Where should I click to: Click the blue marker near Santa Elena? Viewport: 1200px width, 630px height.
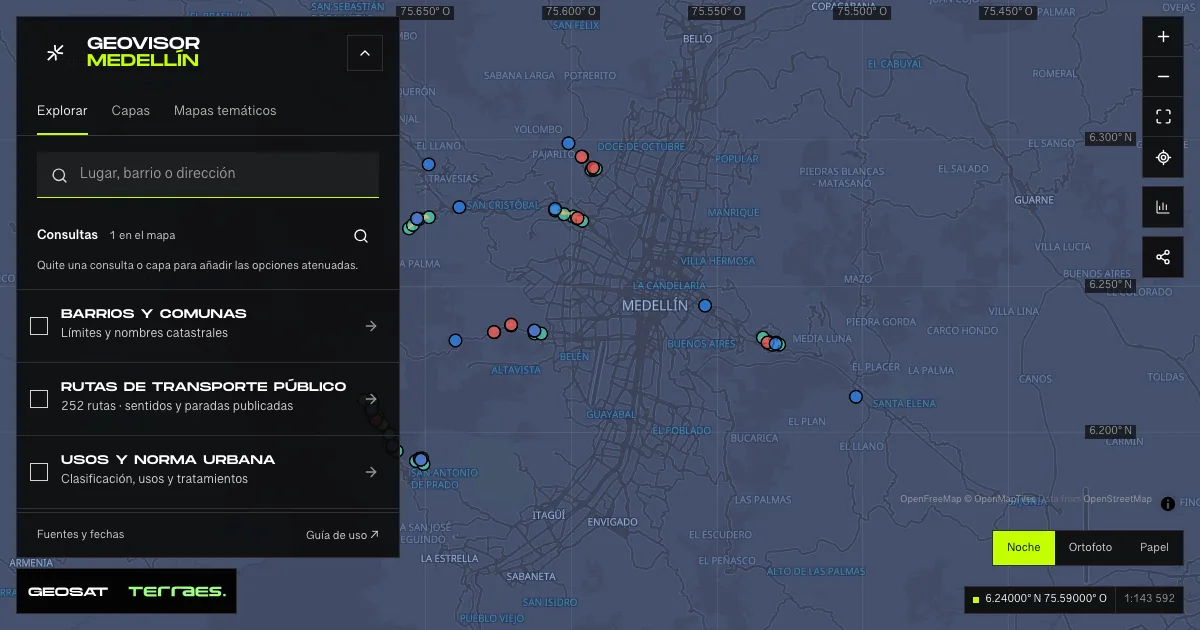856,397
